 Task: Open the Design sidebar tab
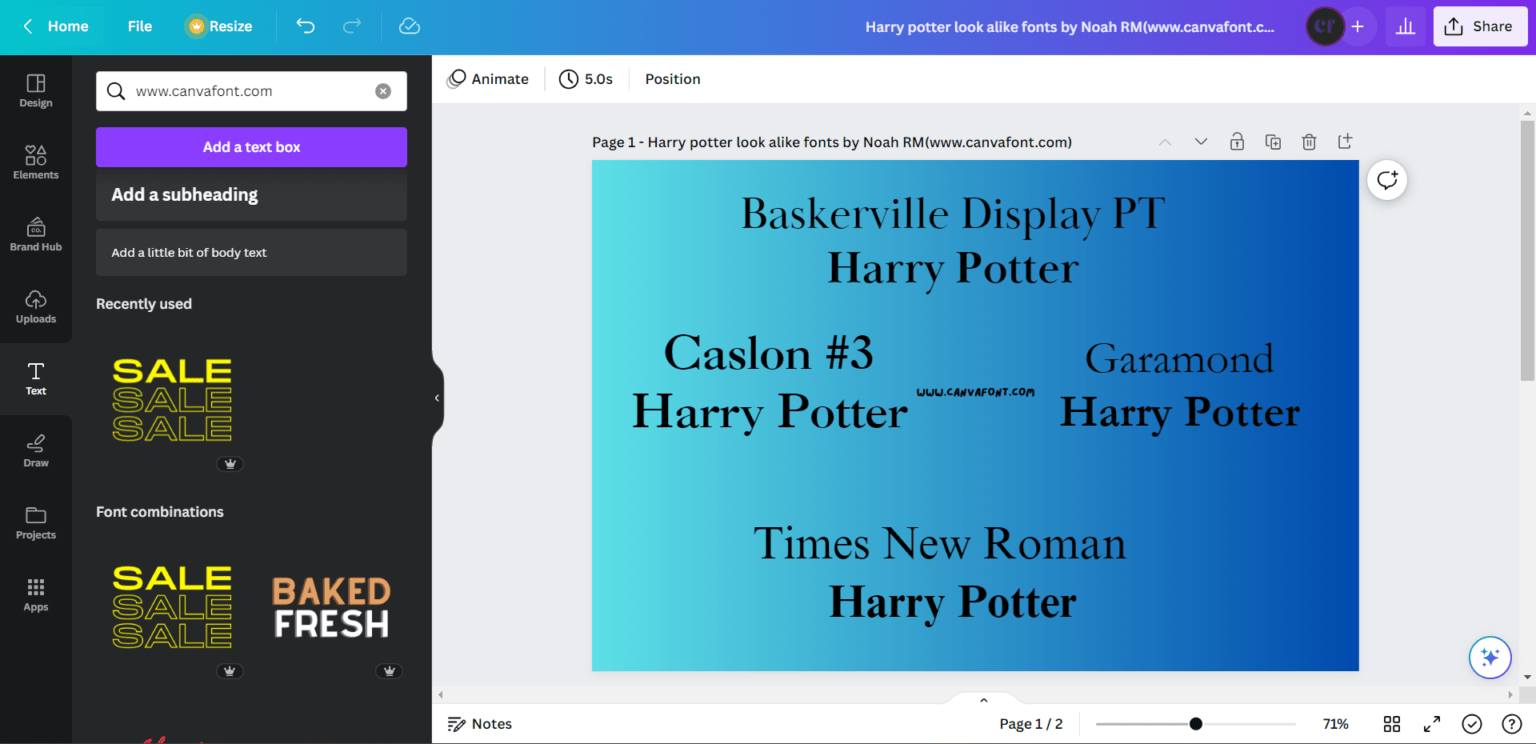[x=36, y=90]
